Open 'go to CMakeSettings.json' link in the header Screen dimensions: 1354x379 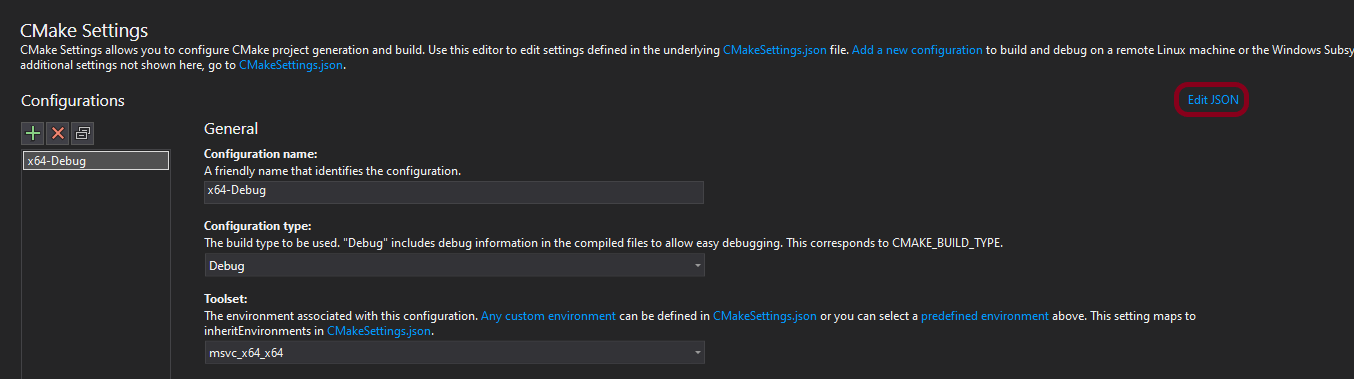point(291,65)
